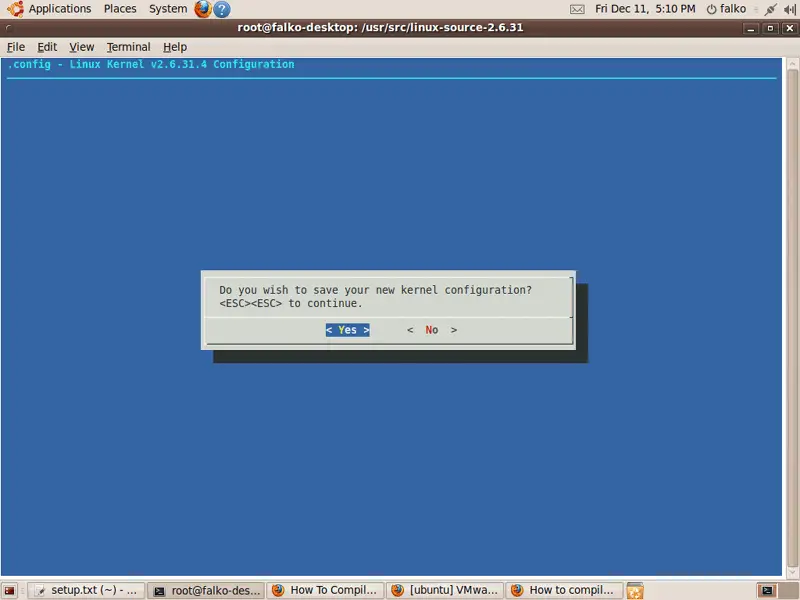800x600 pixels.
Task: Switch to [ubuntu] VMwa... Firefox window
Action: (x=445, y=591)
